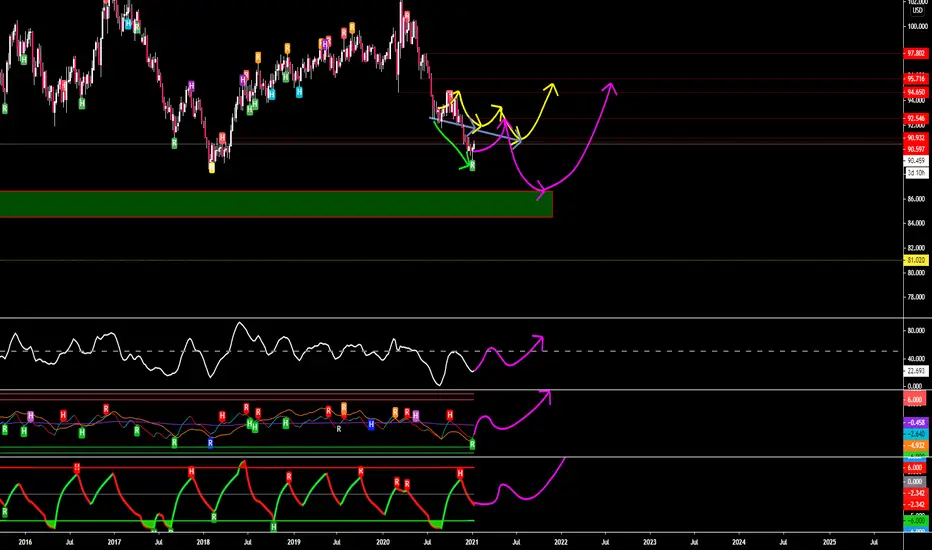Click the 2016 label on the time axis
This screenshot has width=932, height=550.
coord(25,542)
